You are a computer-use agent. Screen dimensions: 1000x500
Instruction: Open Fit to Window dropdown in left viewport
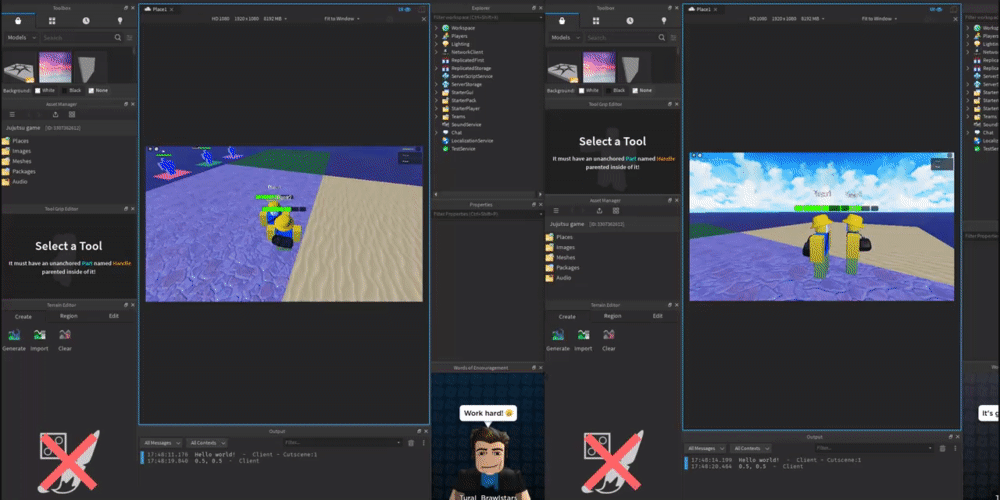pyautogui.click(x=342, y=19)
